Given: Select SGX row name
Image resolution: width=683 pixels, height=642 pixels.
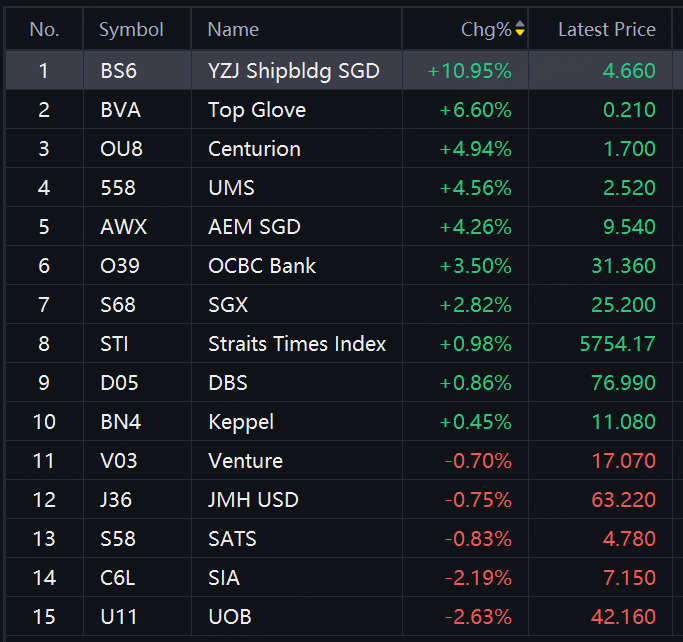Looking at the screenshot, I should [x=228, y=305].
